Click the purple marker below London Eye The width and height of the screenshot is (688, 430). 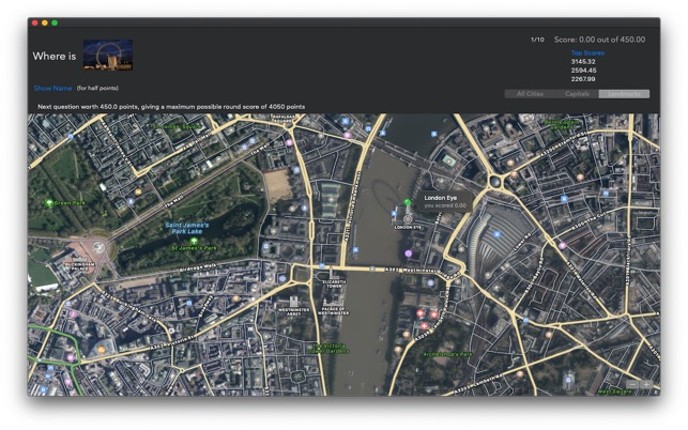pyautogui.click(x=408, y=253)
